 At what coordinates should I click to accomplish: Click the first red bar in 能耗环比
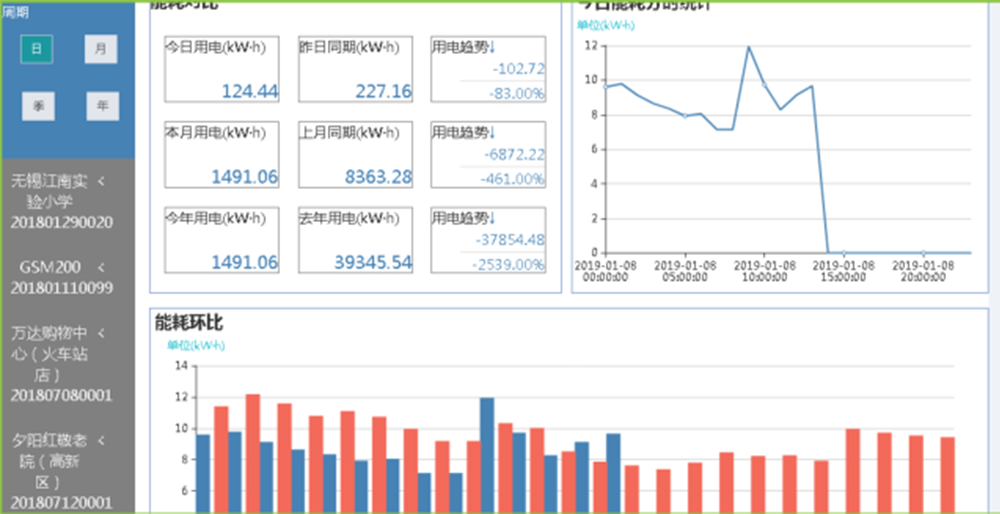pos(221,459)
